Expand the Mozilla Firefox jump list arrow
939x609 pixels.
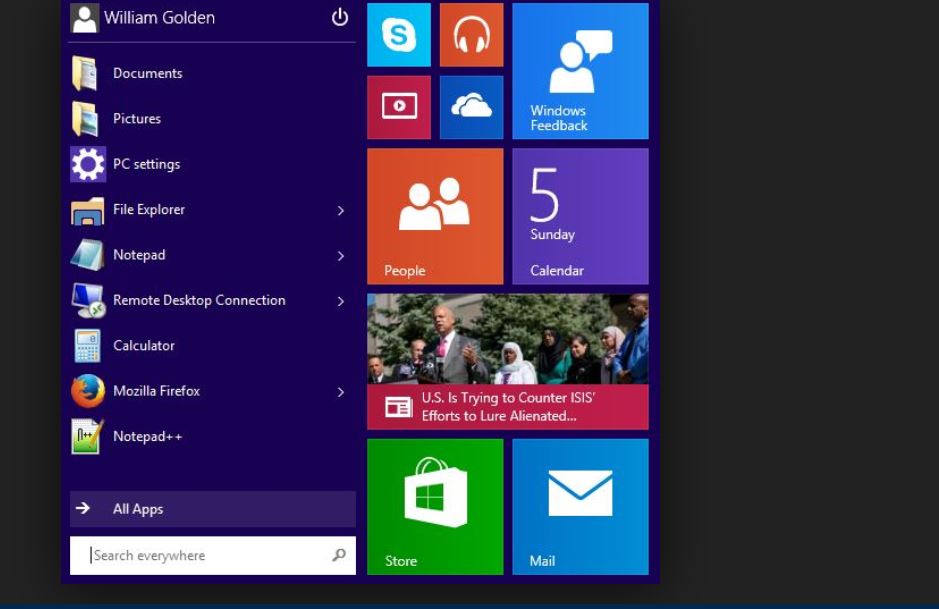coord(340,392)
